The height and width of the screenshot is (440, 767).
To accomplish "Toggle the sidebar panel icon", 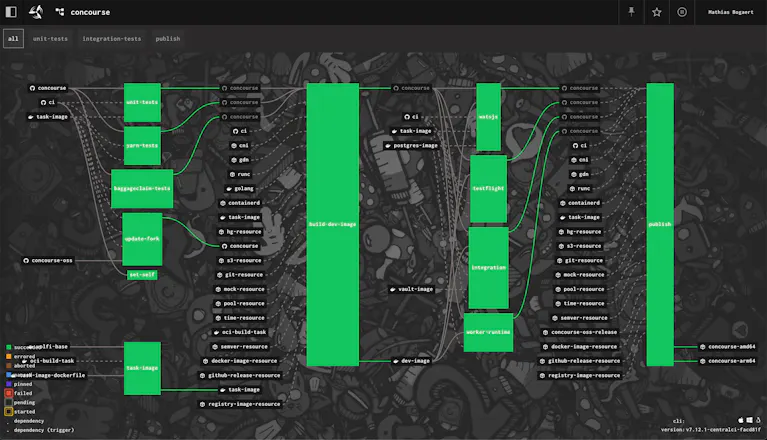I will click(x=11, y=12).
